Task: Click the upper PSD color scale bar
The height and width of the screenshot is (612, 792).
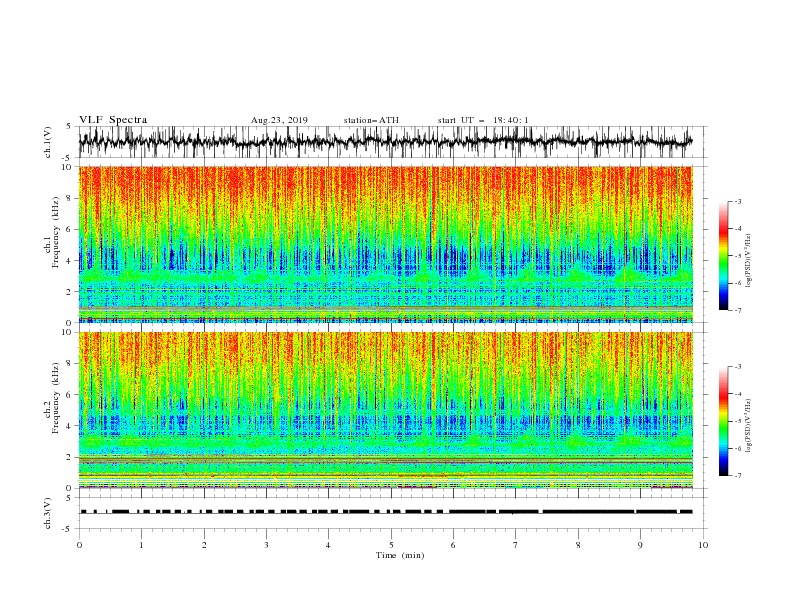Action: pos(723,256)
